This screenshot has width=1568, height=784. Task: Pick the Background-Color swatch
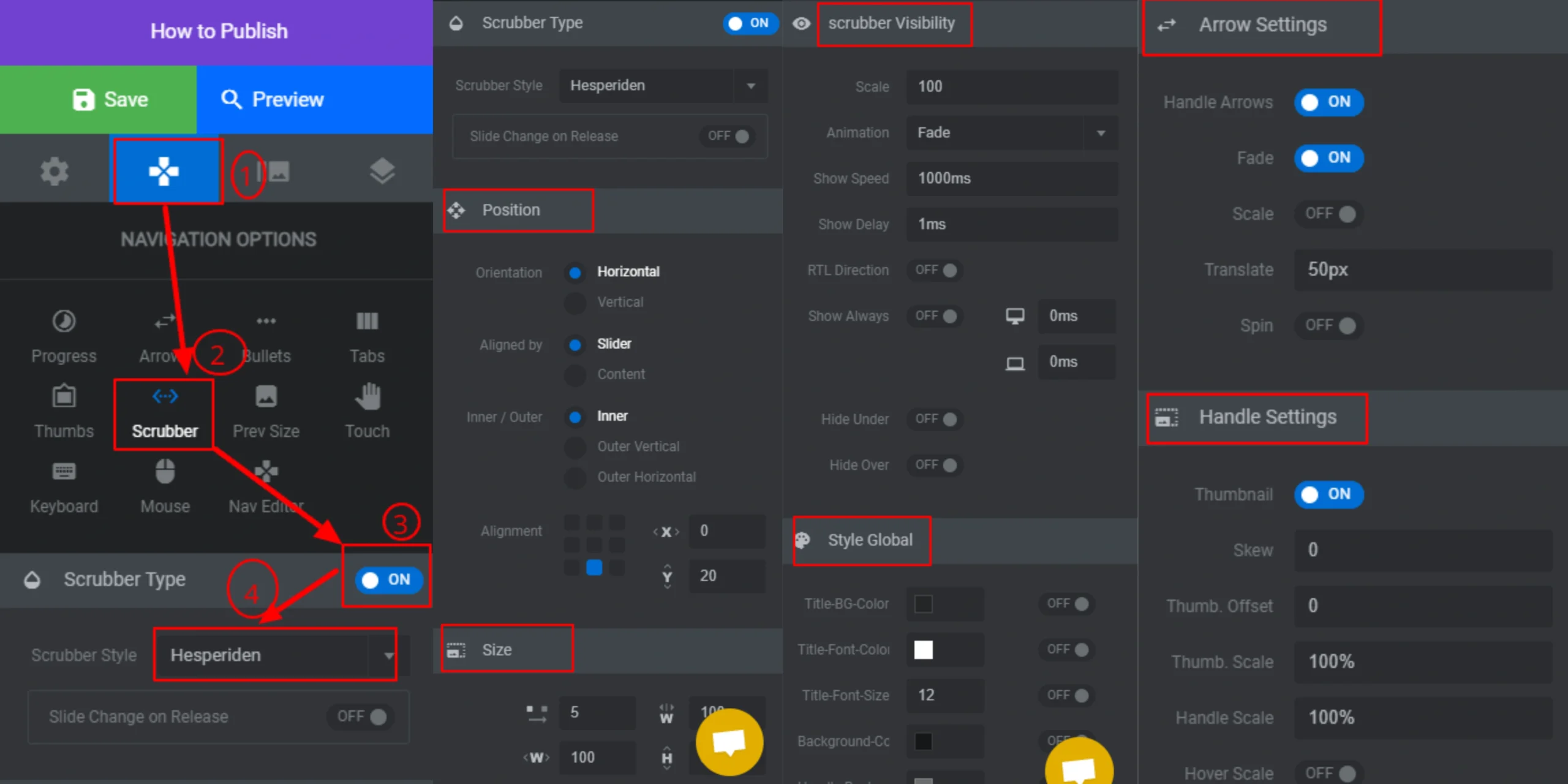(x=923, y=741)
